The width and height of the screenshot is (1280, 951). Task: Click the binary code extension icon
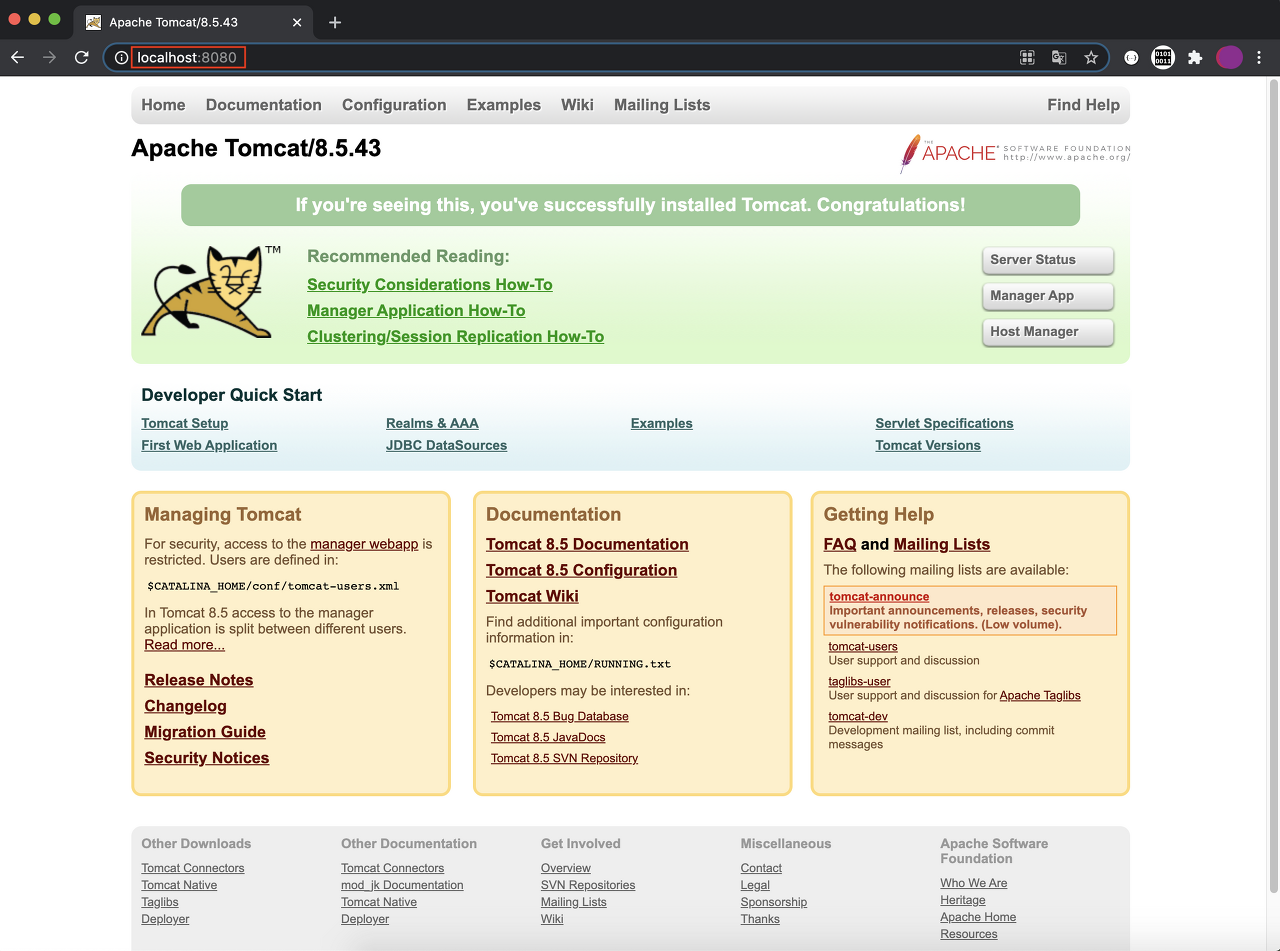tap(1163, 58)
